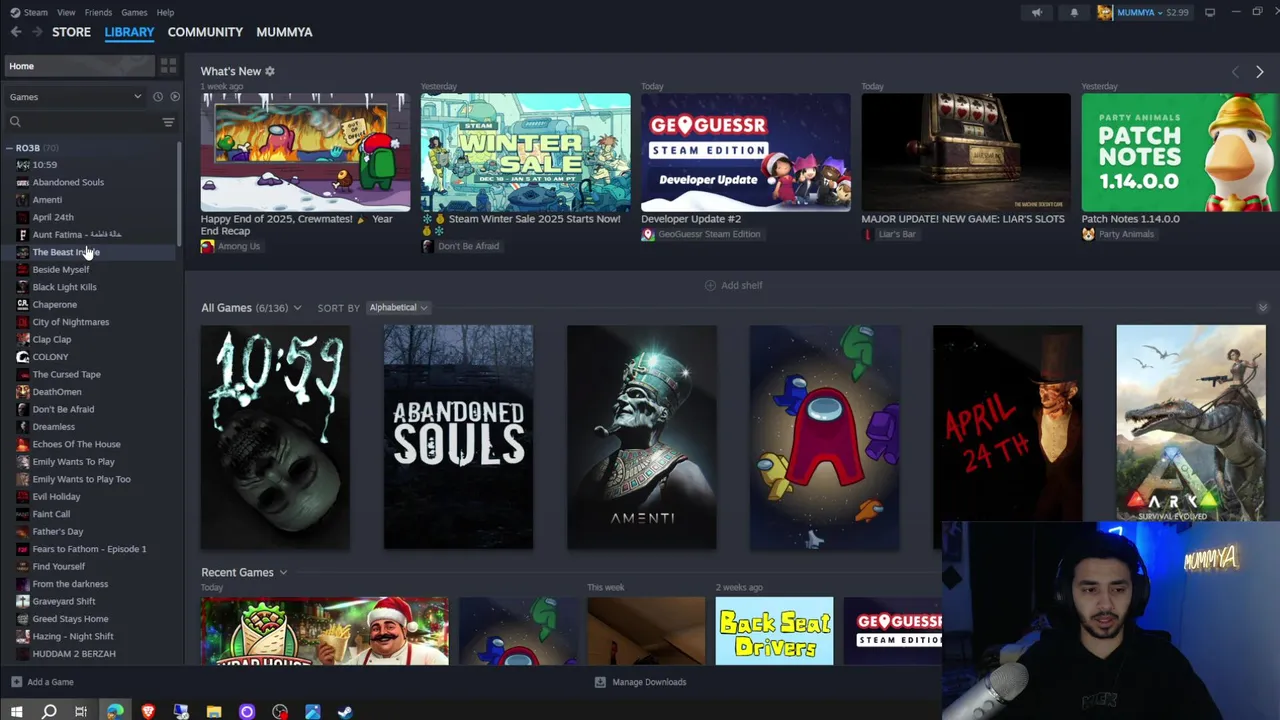Open Task View in taskbar

pos(81,712)
